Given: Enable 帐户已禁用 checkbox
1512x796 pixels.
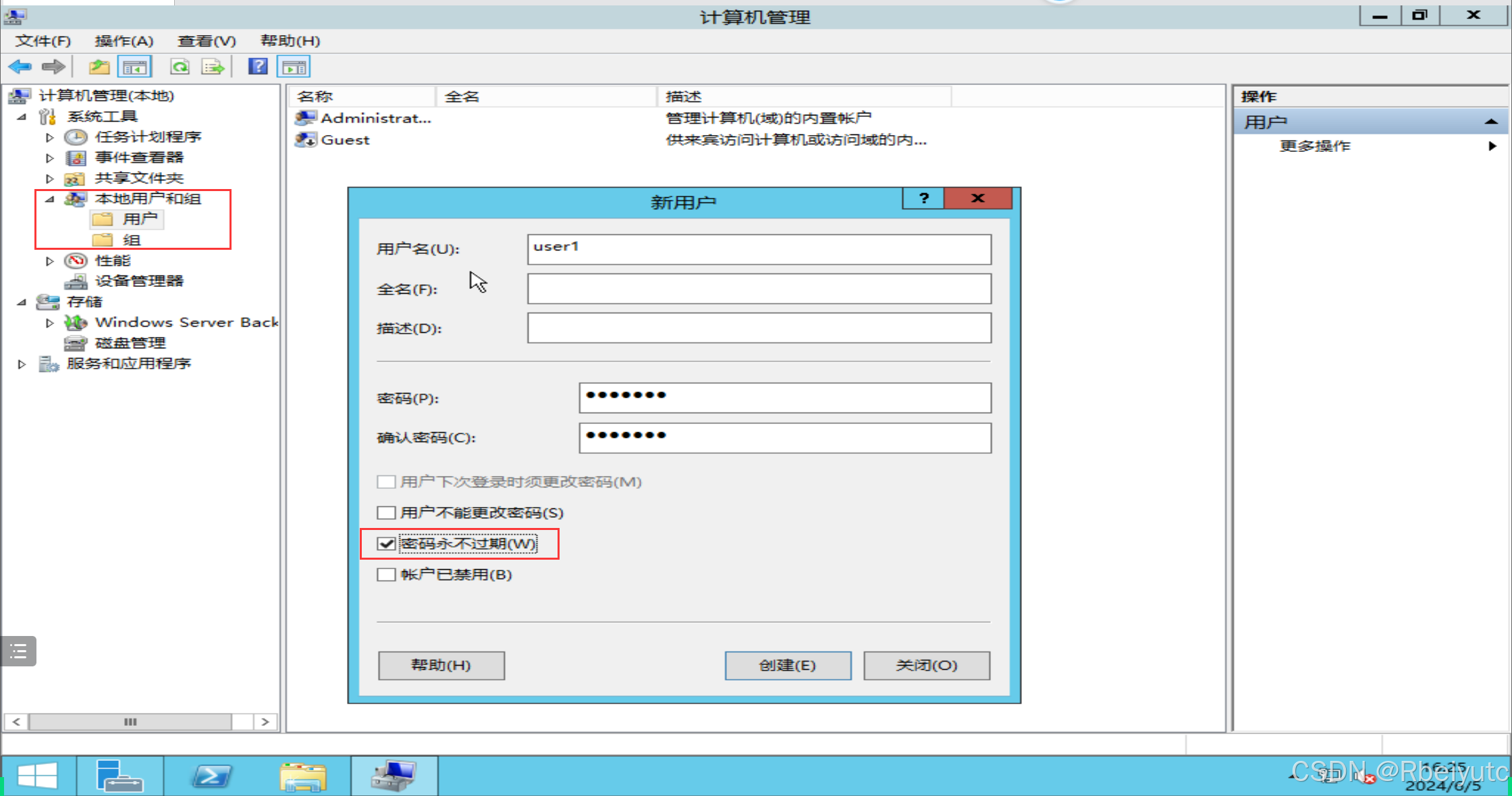Looking at the screenshot, I should click(x=386, y=575).
